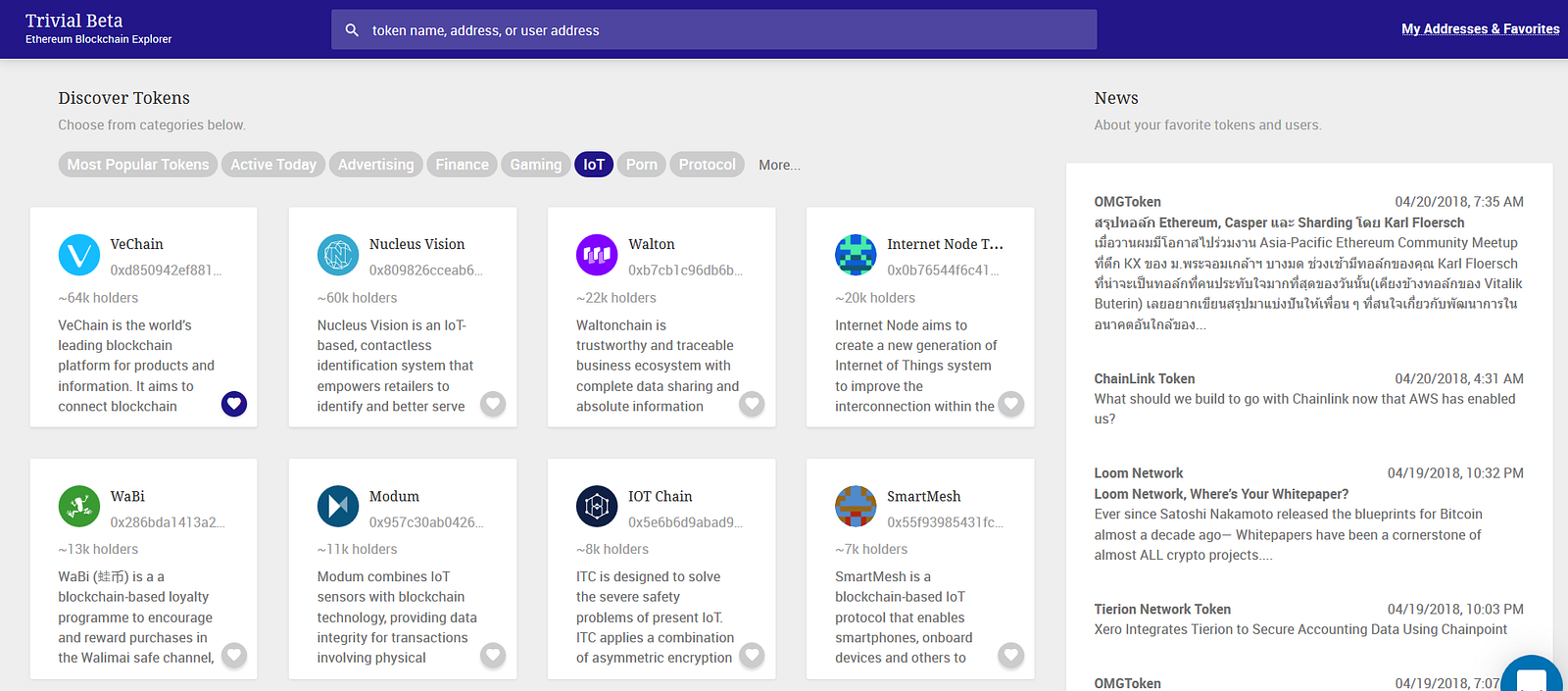Select the Advertising category chip
This screenshot has width=1568, height=691.
tap(376, 165)
